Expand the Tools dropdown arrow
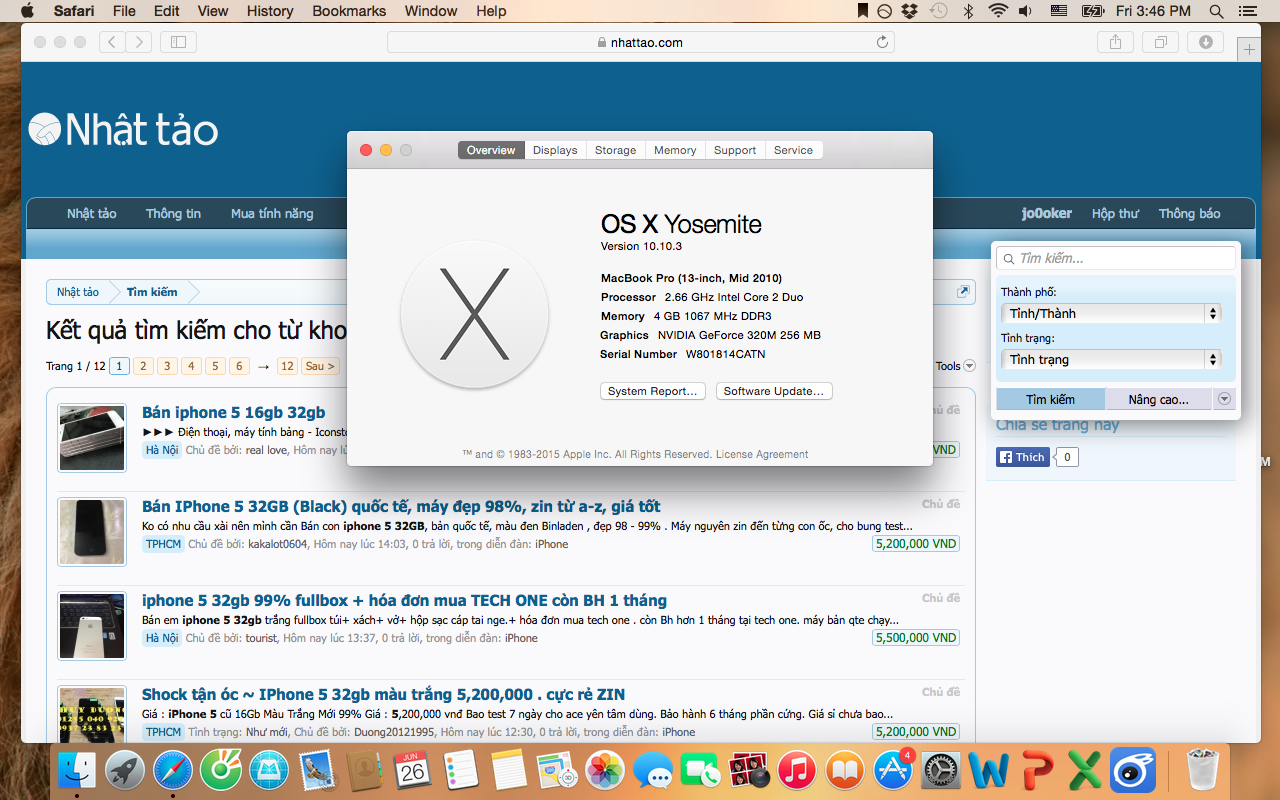Screen dimensions: 1280x800 969,366
